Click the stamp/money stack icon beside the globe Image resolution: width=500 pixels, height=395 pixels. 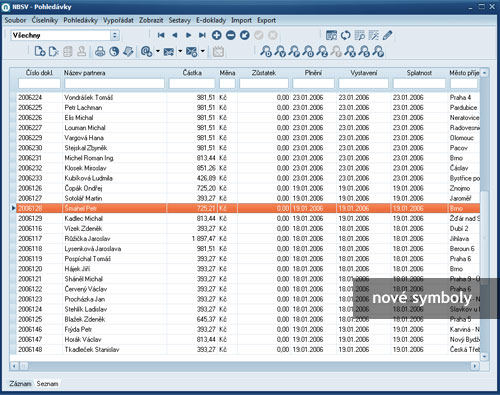(x=128, y=51)
